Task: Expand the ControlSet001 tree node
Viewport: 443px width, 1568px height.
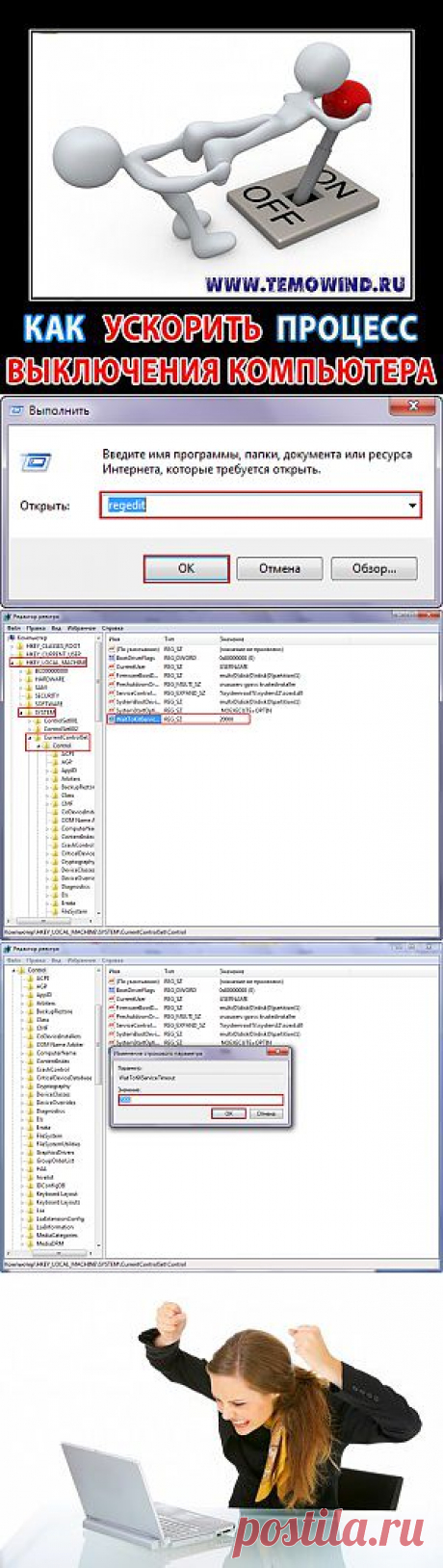Action: [x=30, y=720]
